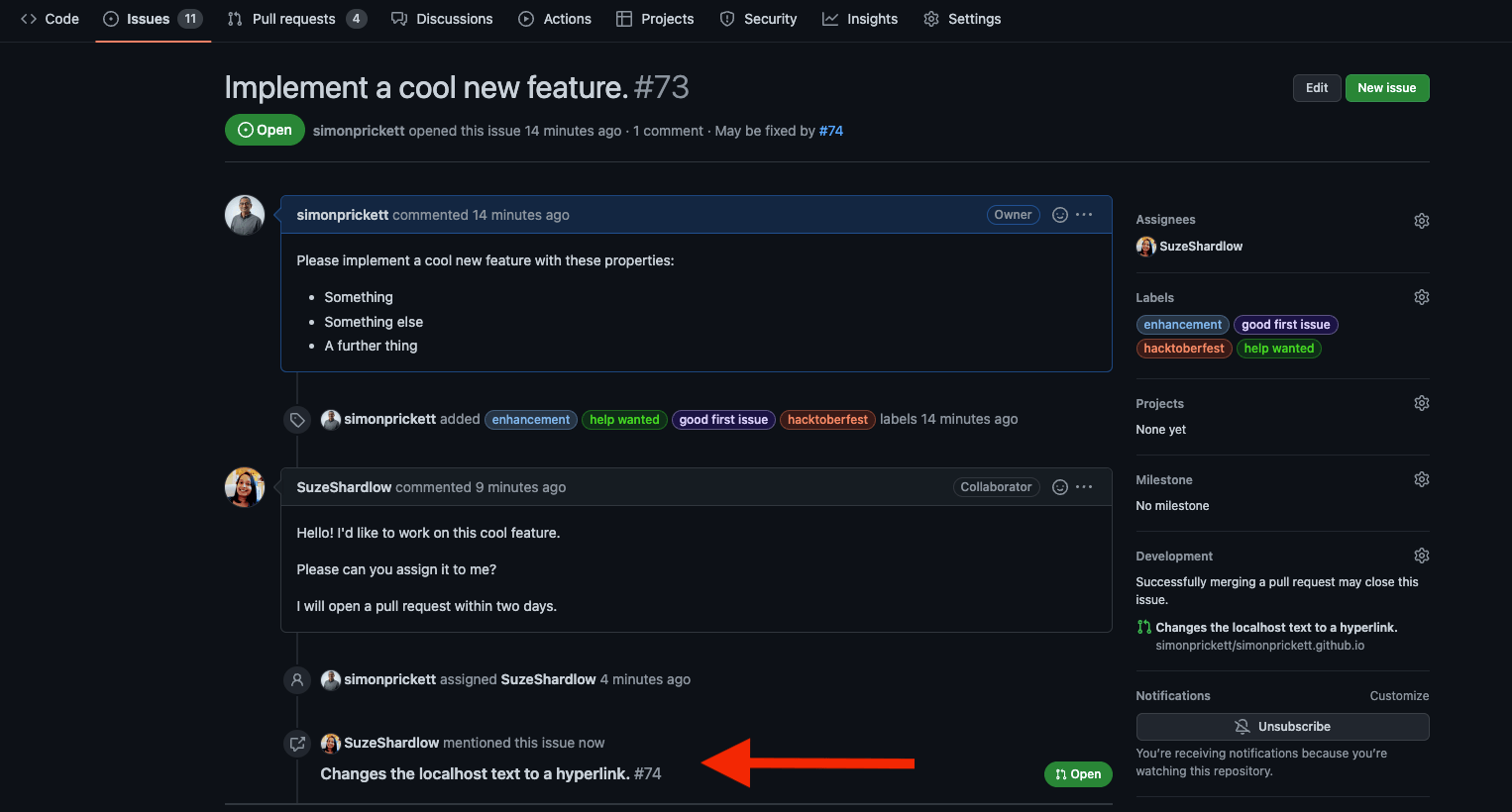Open the Development gear settings
This screenshot has height=812, width=1512.
1421,556
